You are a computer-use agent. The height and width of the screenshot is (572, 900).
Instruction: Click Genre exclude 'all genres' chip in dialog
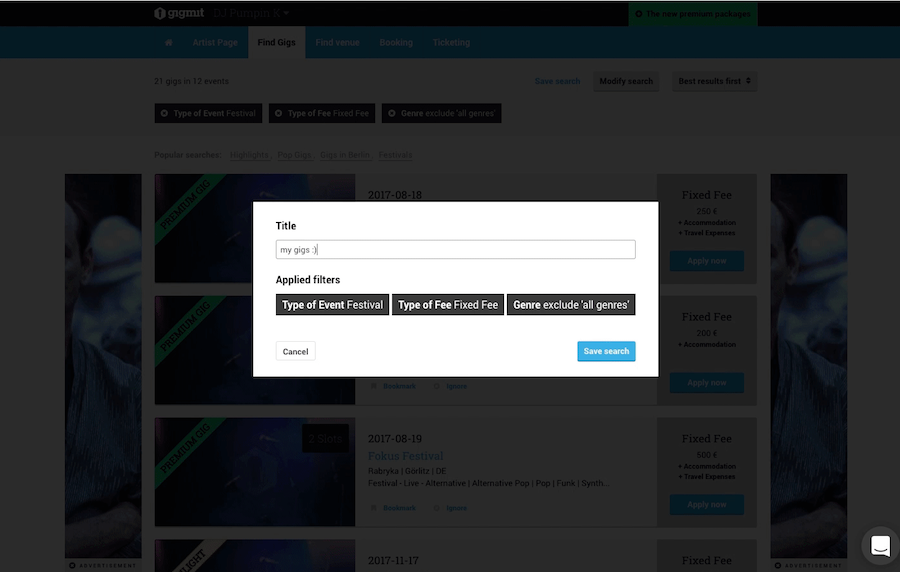tap(571, 305)
